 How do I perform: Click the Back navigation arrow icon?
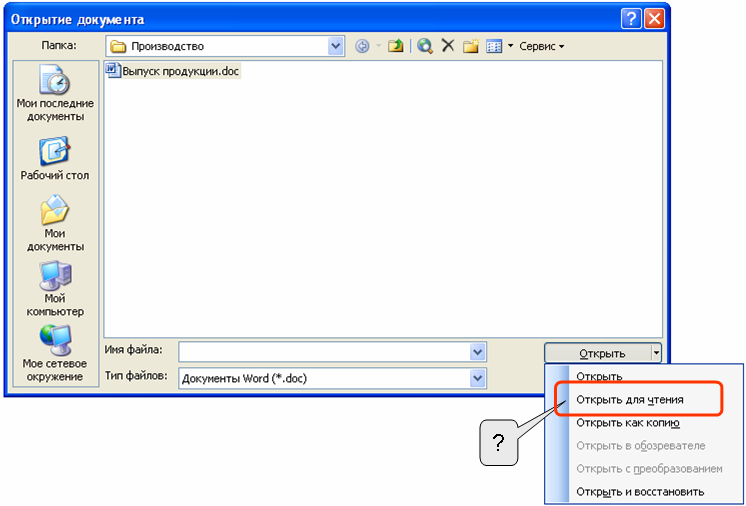[x=363, y=46]
